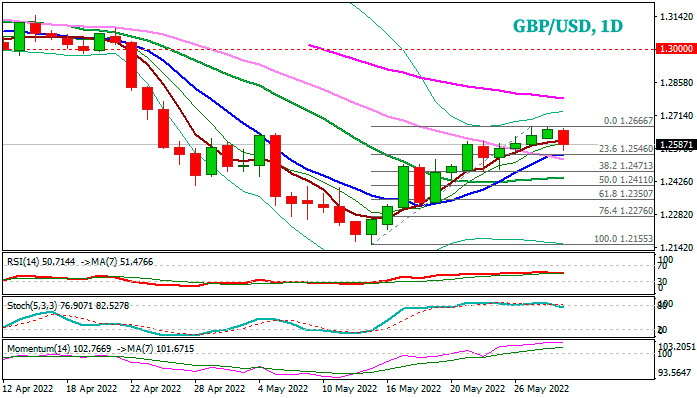This screenshot has width=697, height=398.
Task: Click the Stoch(5,3,3) 76.9071 82.5278 label
Action: 68,306
